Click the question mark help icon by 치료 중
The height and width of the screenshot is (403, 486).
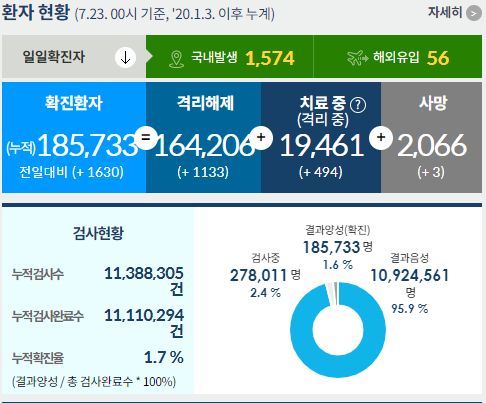pos(358,105)
